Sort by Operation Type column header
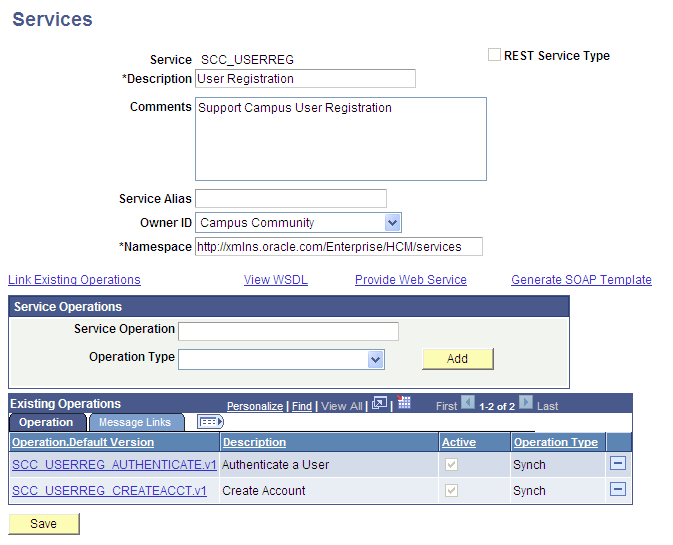 pos(556,442)
